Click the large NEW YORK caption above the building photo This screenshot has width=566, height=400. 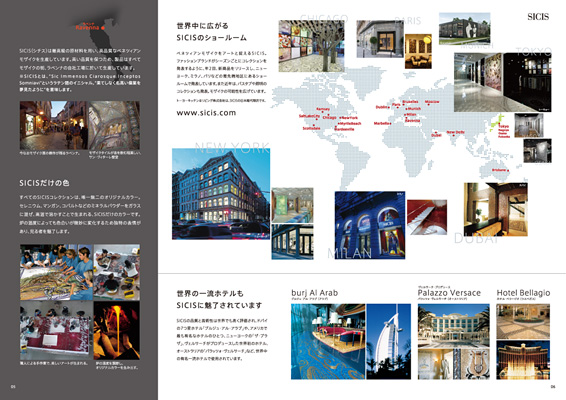(x=232, y=147)
